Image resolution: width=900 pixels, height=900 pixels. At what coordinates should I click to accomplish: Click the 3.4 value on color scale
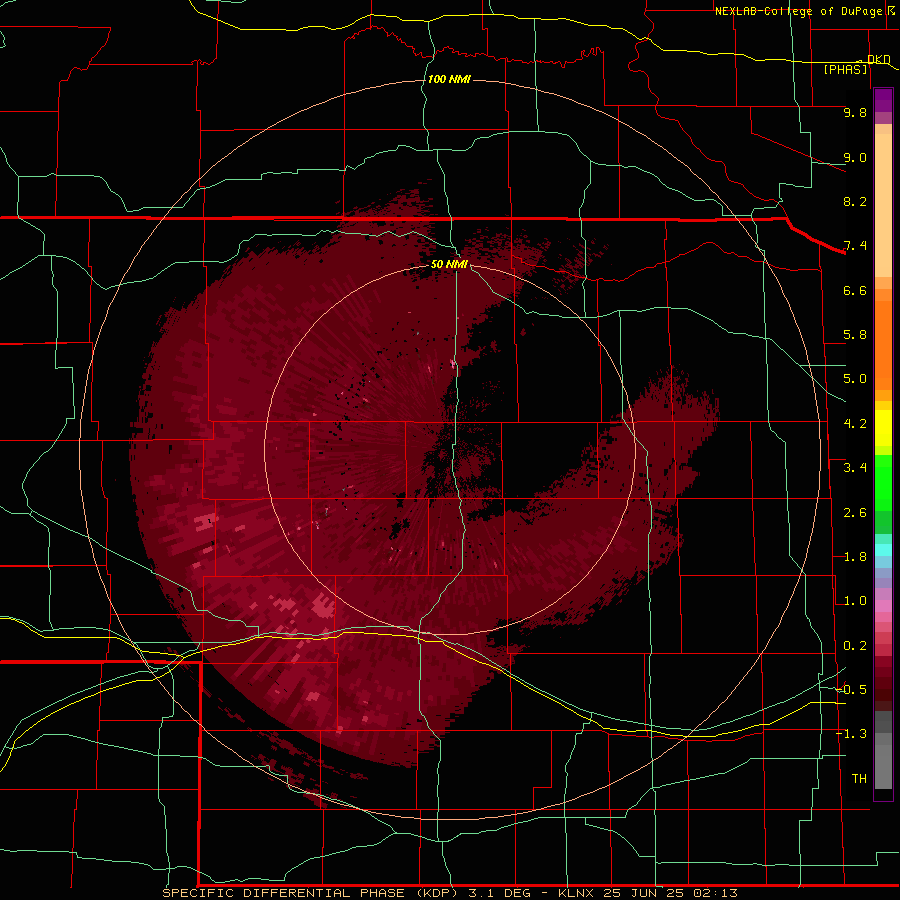[x=855, y=468]
